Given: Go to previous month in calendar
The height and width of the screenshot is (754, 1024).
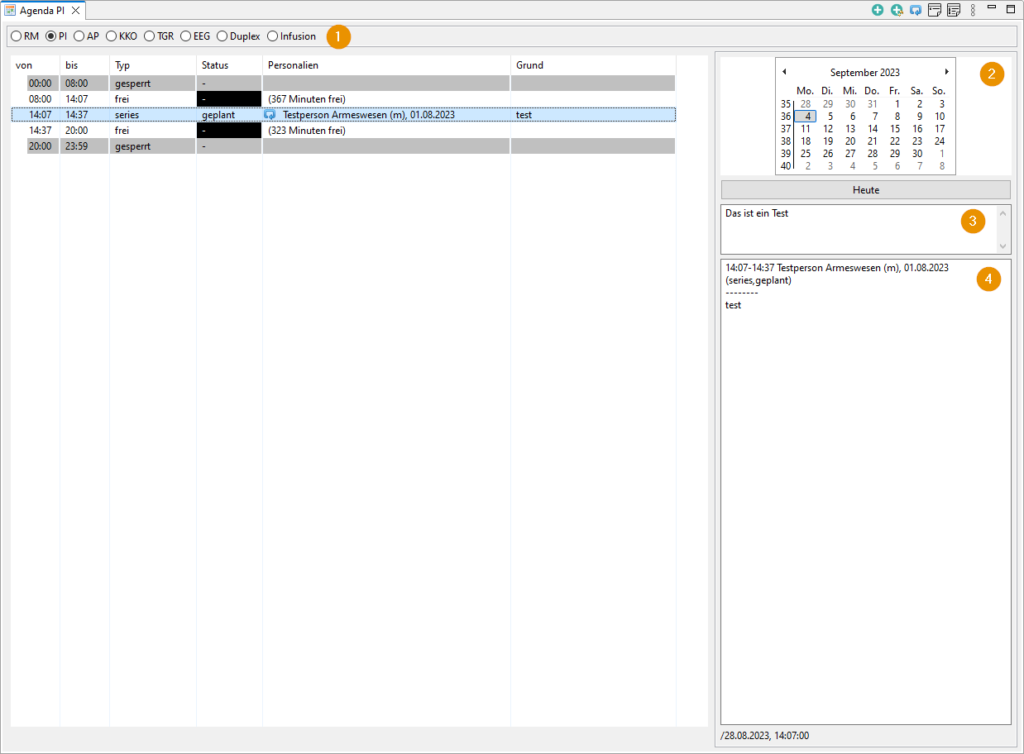Looking at the screenshot, I should click(x=785, y=72).
